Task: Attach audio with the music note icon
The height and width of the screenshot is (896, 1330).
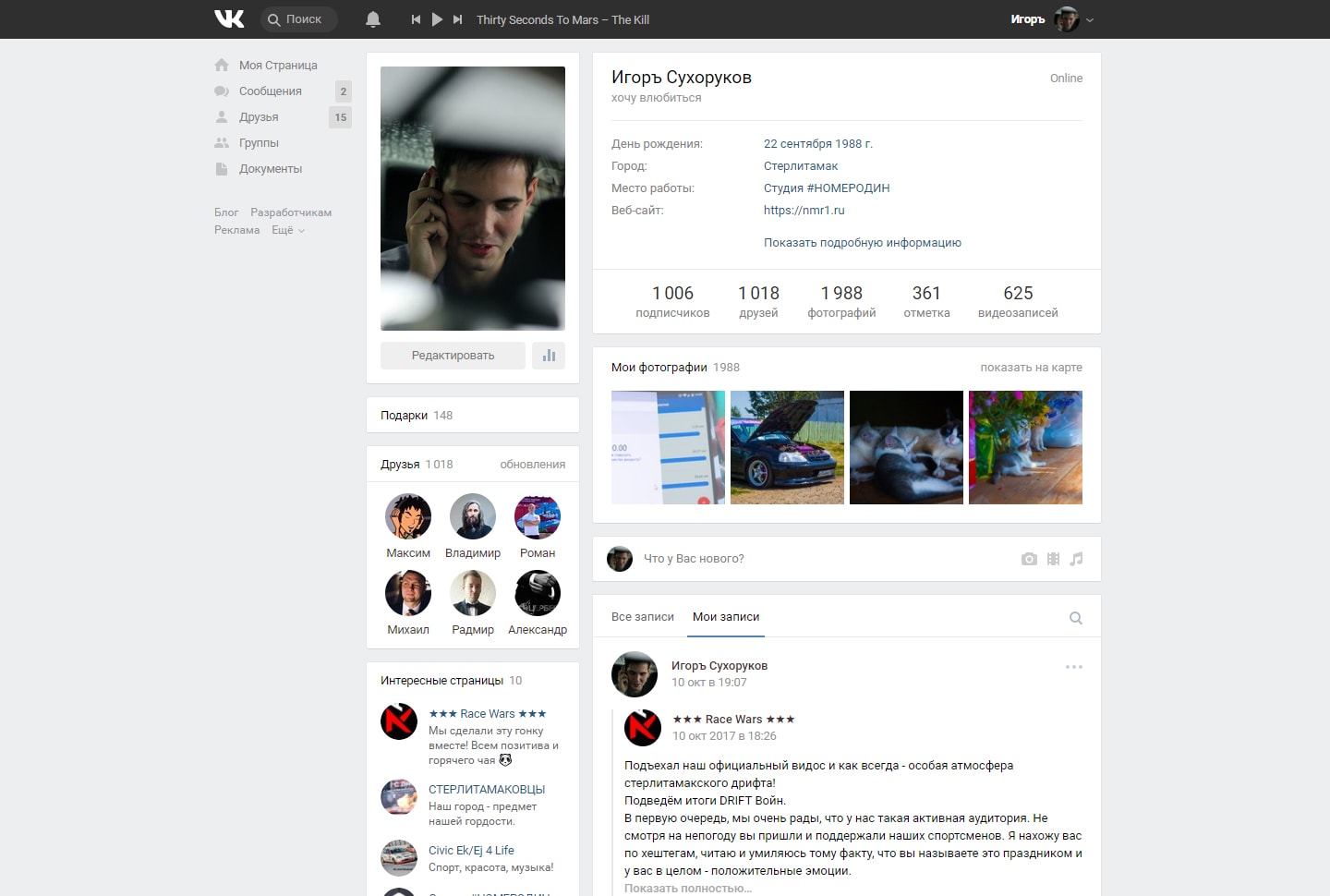Action: [1076, 559]
